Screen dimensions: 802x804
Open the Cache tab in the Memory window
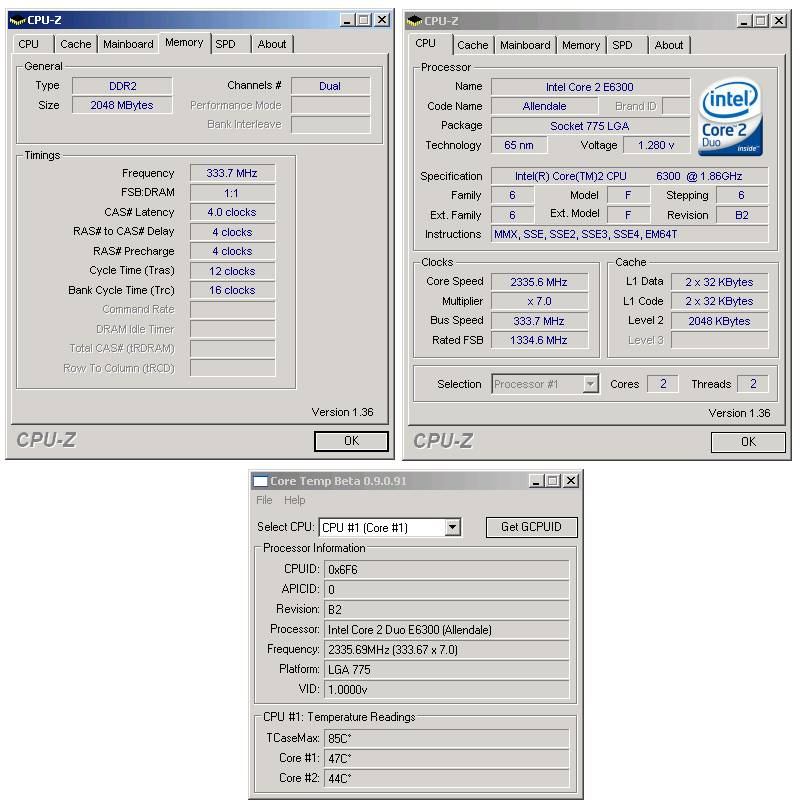tap(75, 44)
